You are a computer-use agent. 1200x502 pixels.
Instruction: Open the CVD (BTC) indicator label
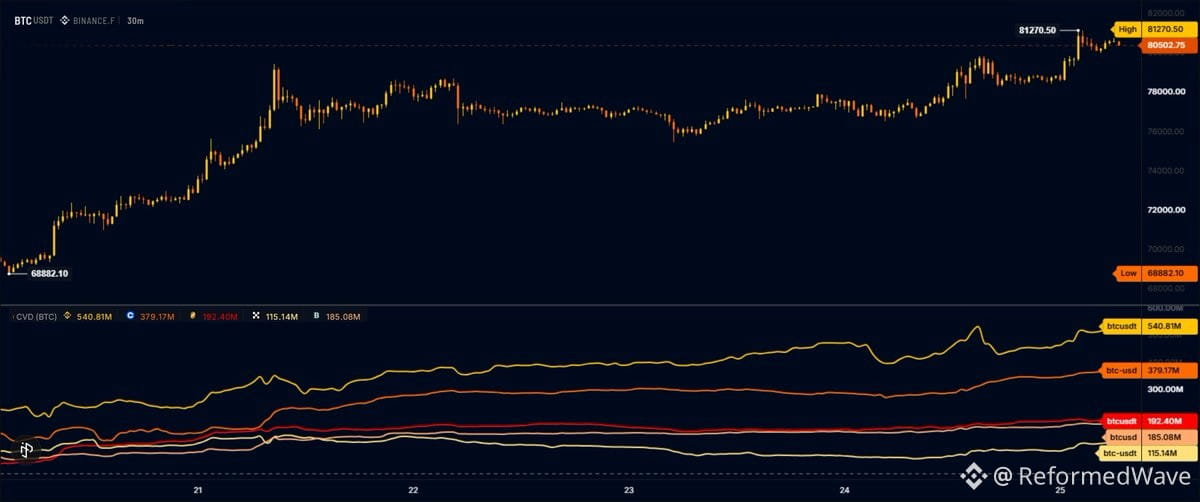36,316
